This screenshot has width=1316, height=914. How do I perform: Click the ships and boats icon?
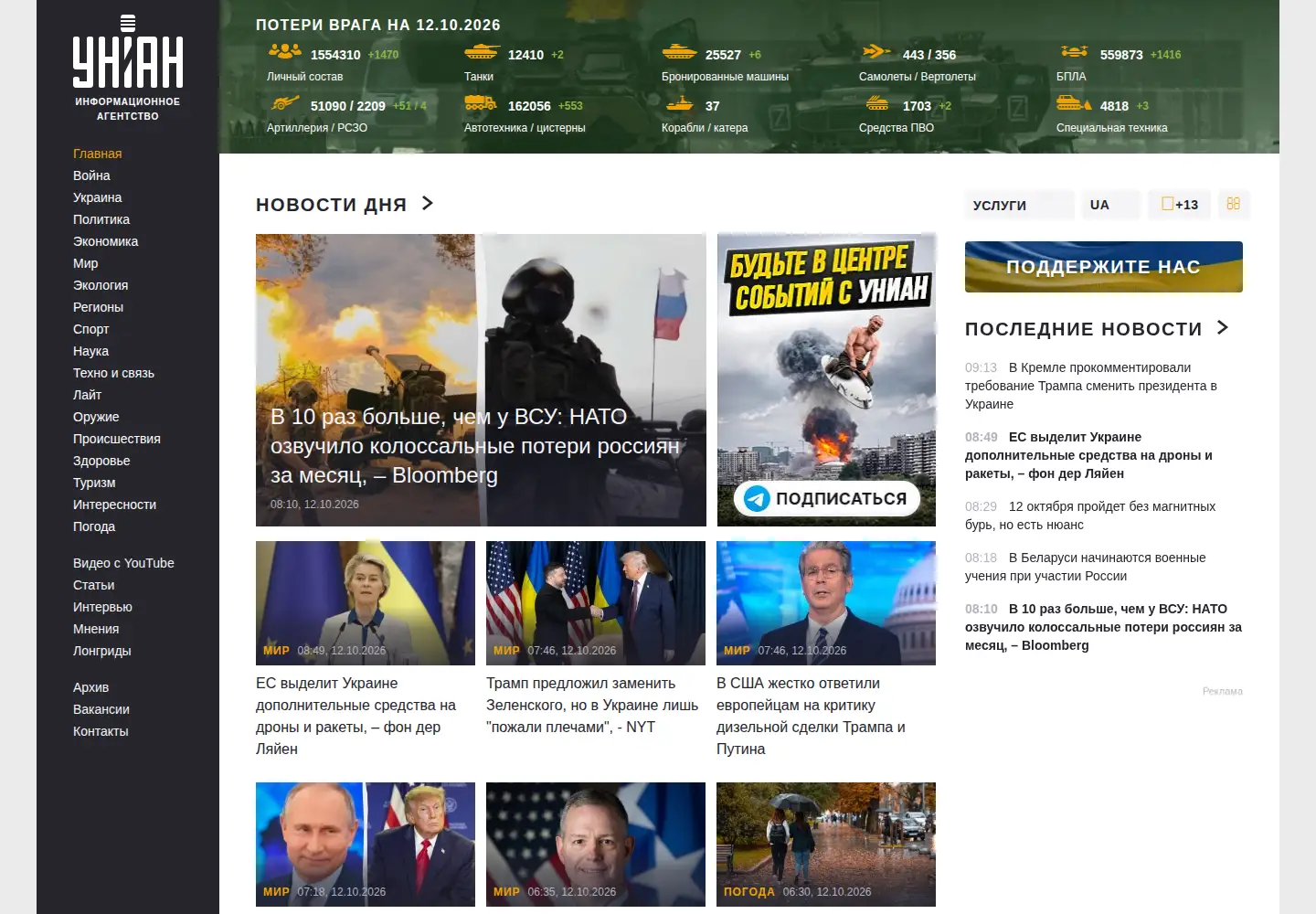(679, 103)
